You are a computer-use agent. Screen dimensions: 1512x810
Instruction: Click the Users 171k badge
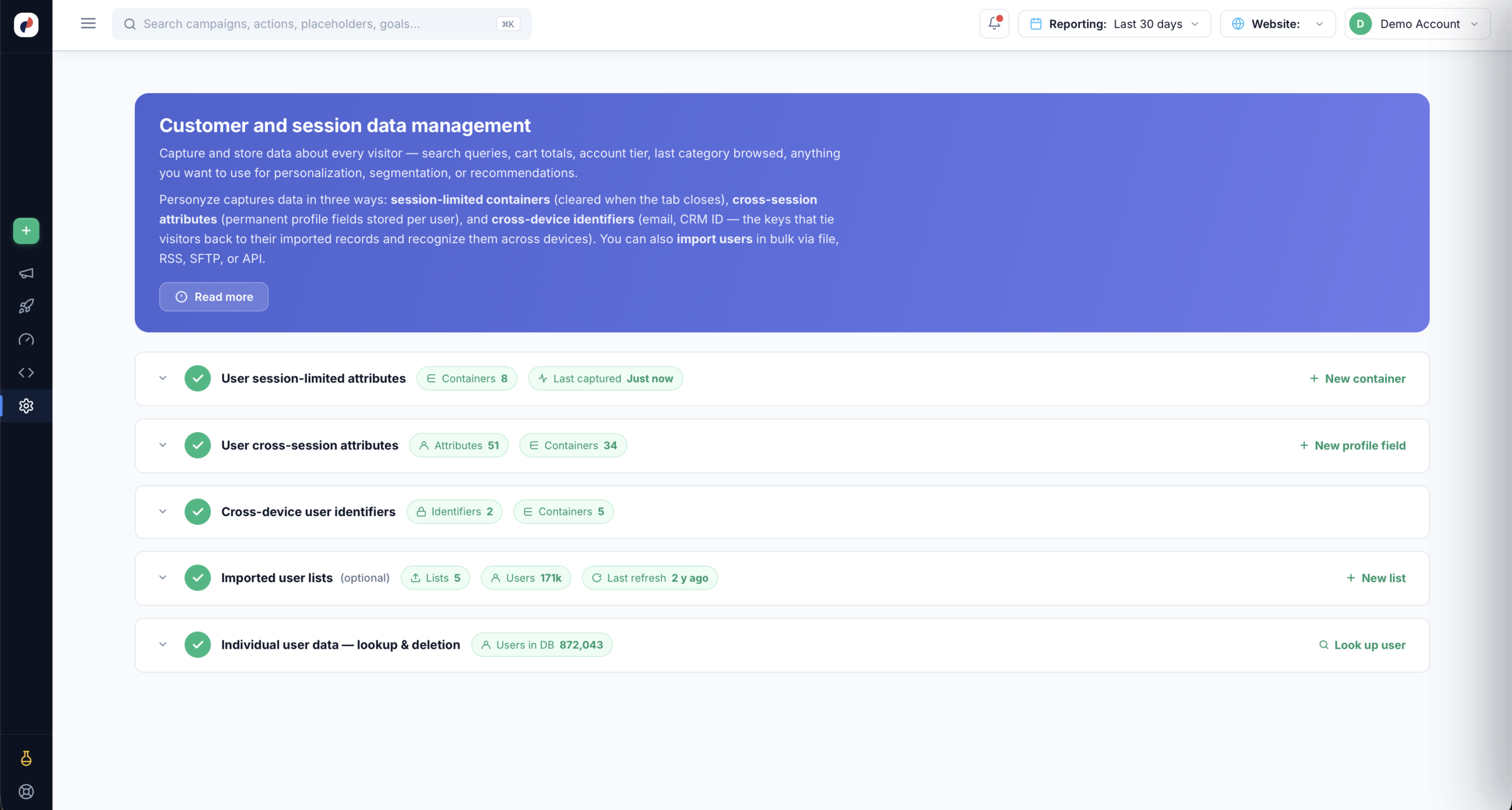(526, 578)
